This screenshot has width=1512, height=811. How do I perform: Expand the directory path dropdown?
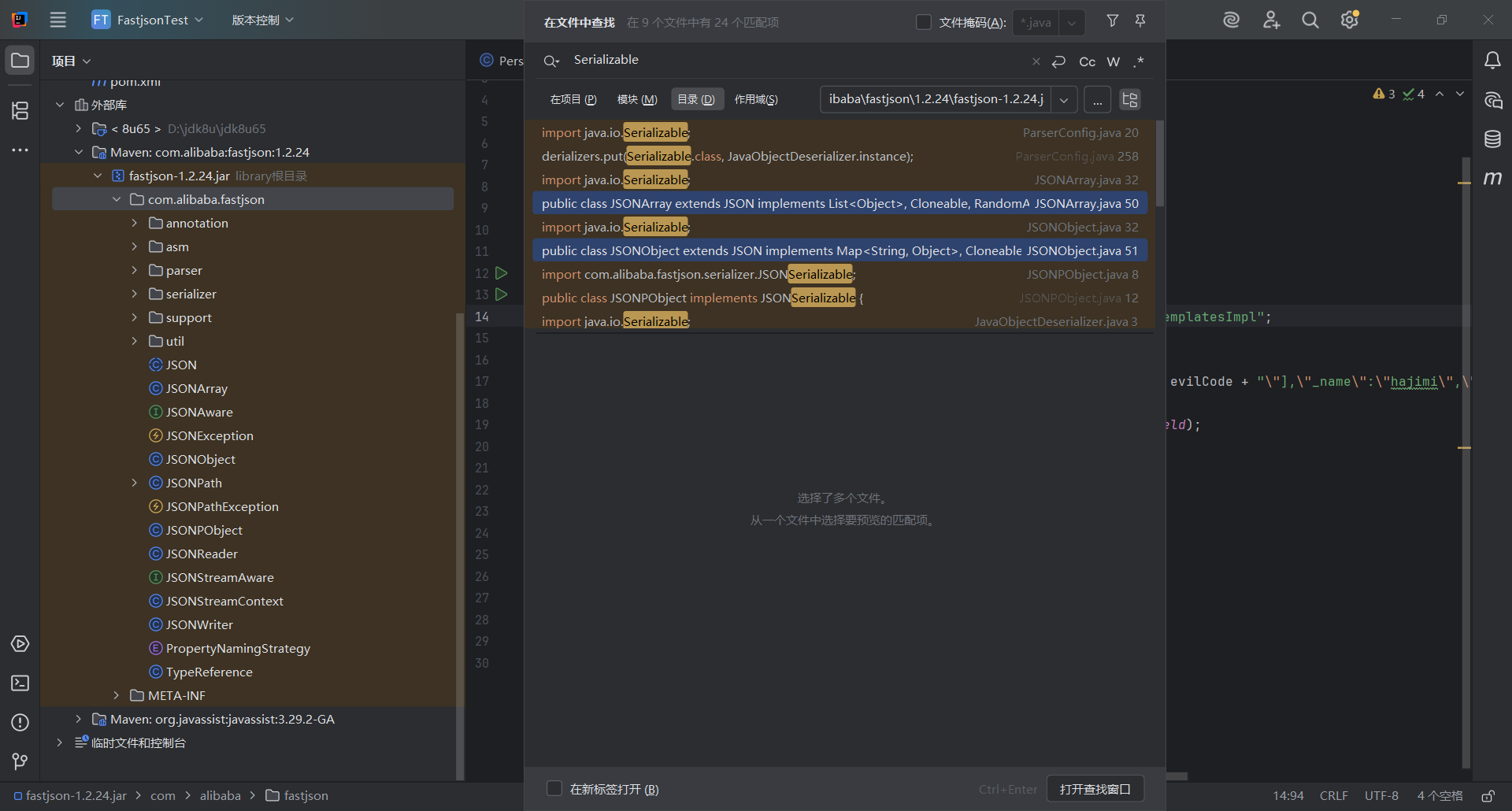[x=1064, y=100]
